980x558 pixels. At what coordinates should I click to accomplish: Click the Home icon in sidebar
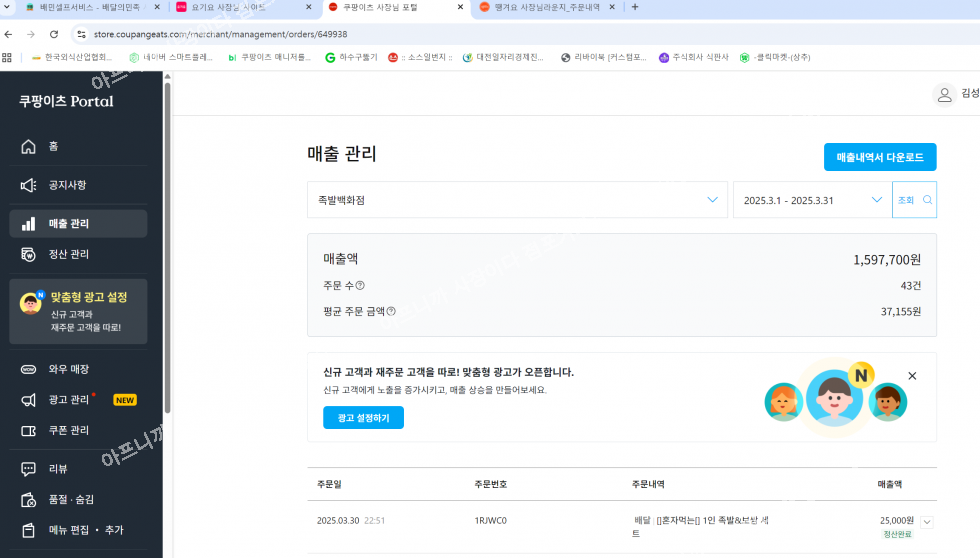click(x=29, y=146)
